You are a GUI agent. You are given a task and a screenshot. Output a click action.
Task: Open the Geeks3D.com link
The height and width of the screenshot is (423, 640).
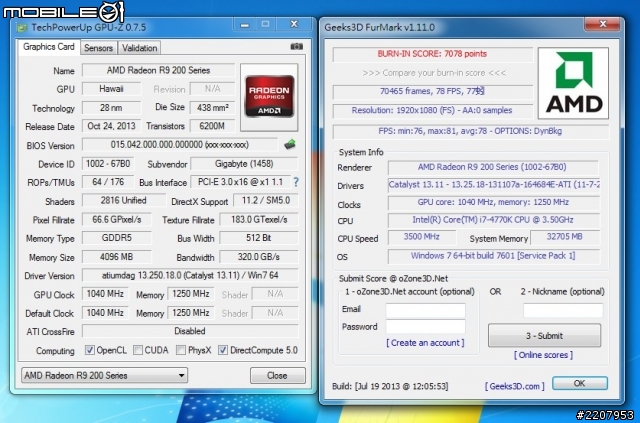(515, 386)
